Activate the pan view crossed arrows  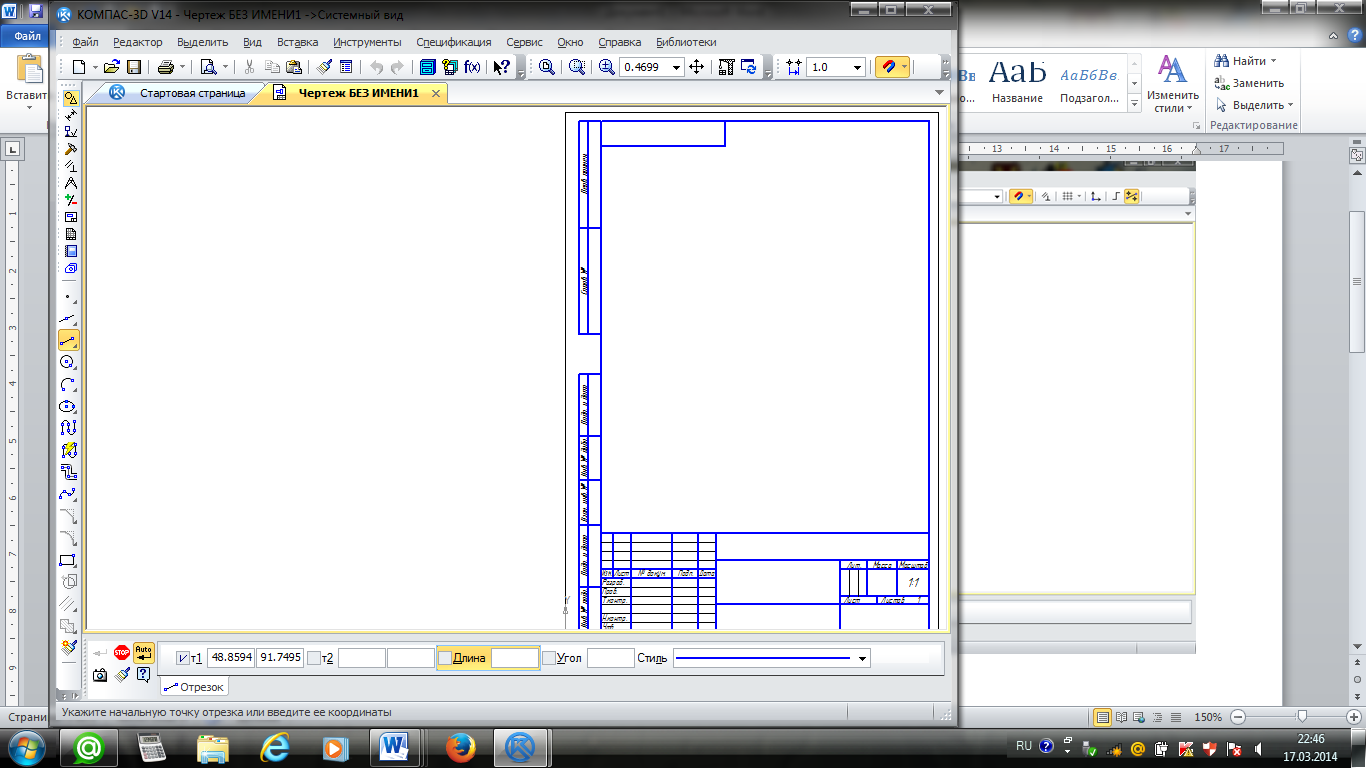click(697, 67)
